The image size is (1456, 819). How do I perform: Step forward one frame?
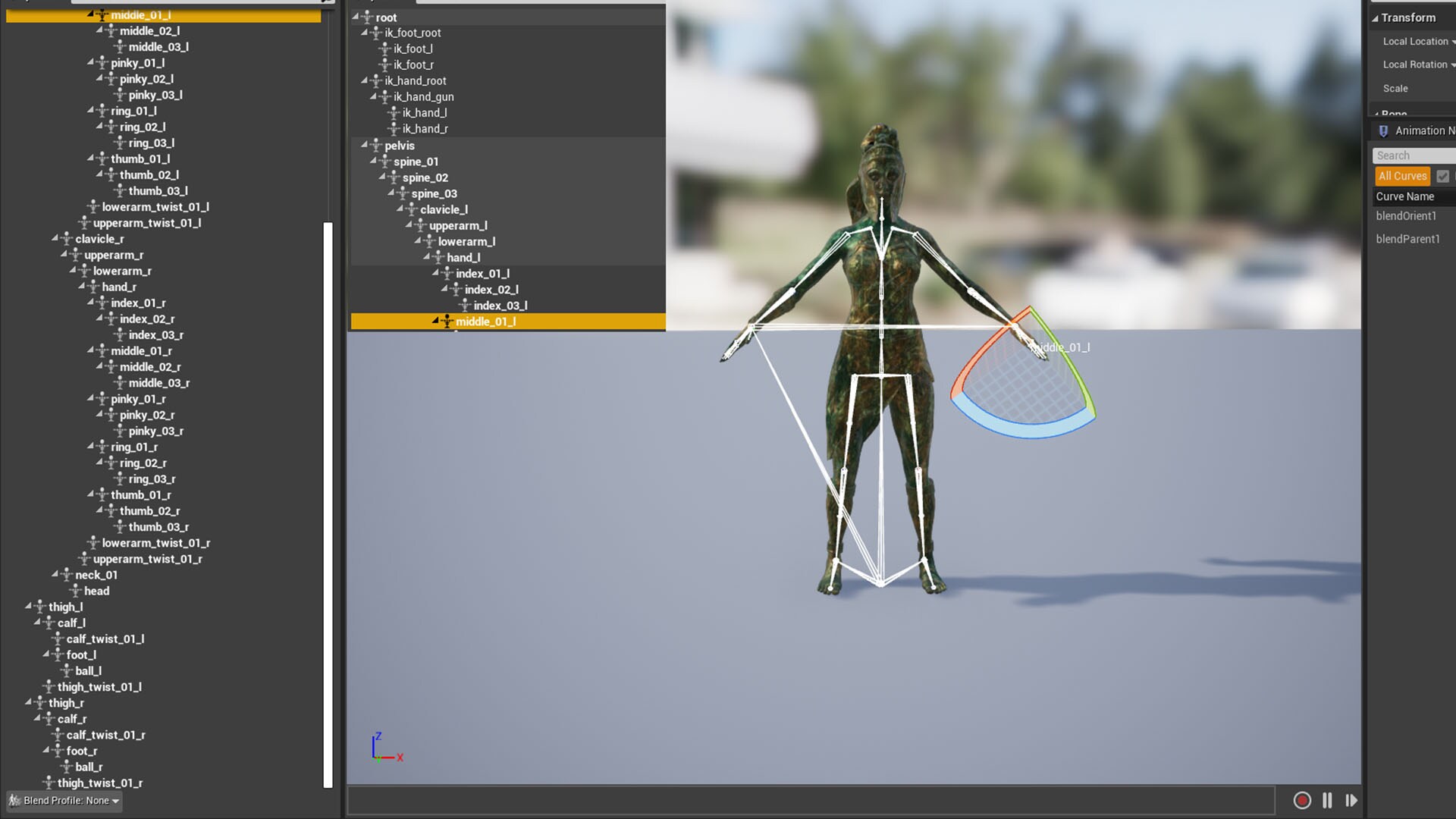tap(1351, 800)
